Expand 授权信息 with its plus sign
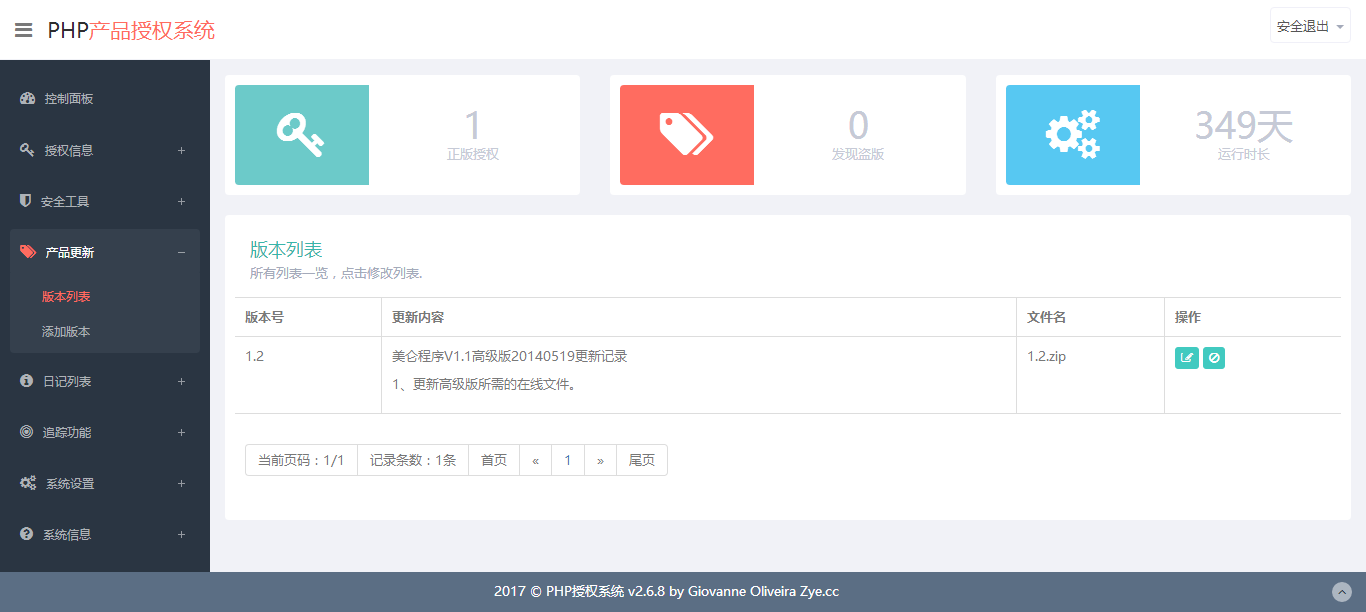The image size is (1366, 612). pos(181,150)
